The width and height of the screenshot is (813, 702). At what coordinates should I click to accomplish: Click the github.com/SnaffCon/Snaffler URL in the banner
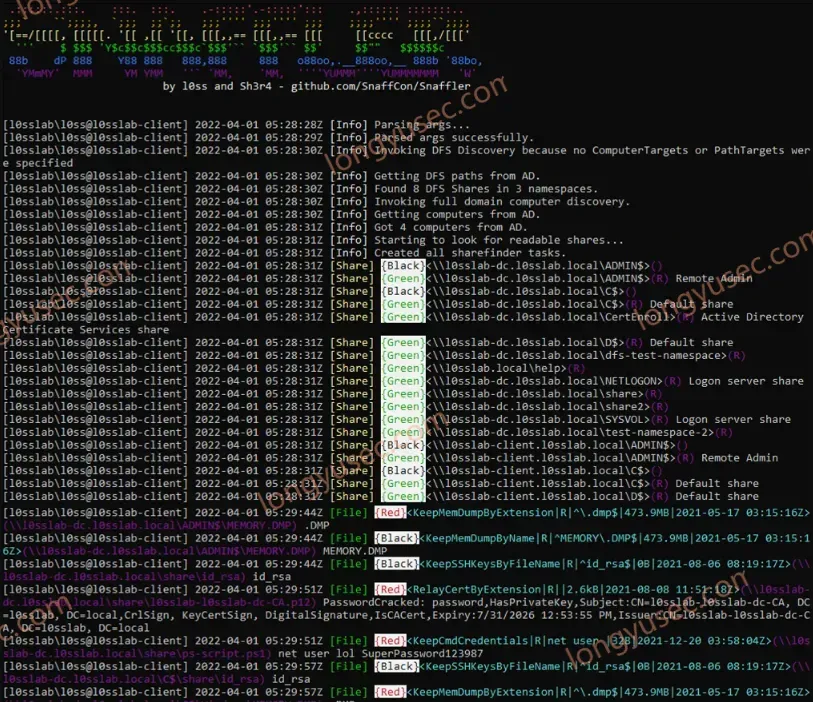coord(381,86)
